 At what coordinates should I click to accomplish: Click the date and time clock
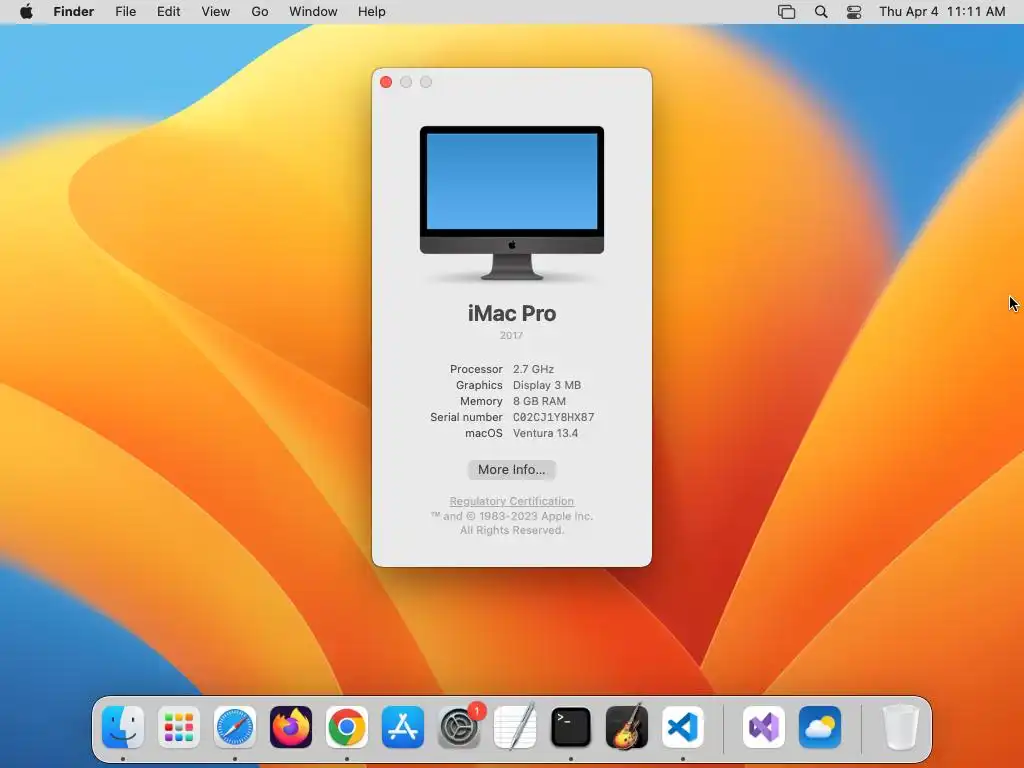(942, 12)
